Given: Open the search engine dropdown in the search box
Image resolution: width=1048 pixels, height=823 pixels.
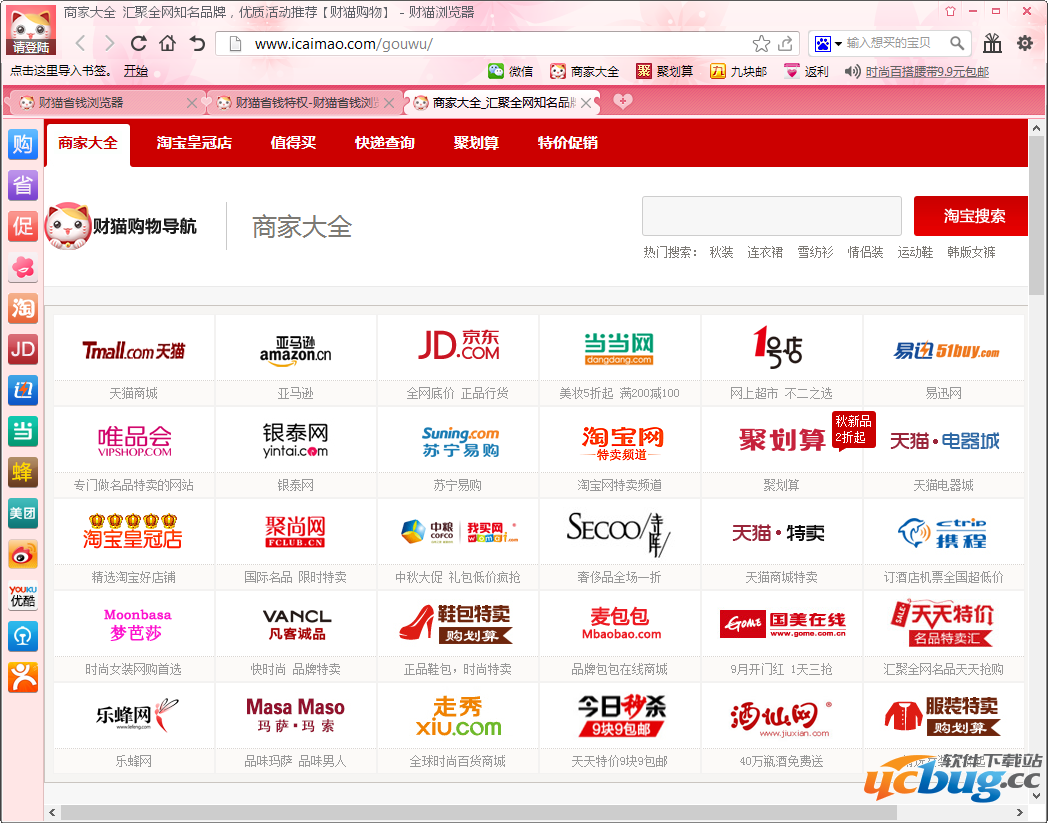Looking at the screenshot, I should click(x=838, y=43).
